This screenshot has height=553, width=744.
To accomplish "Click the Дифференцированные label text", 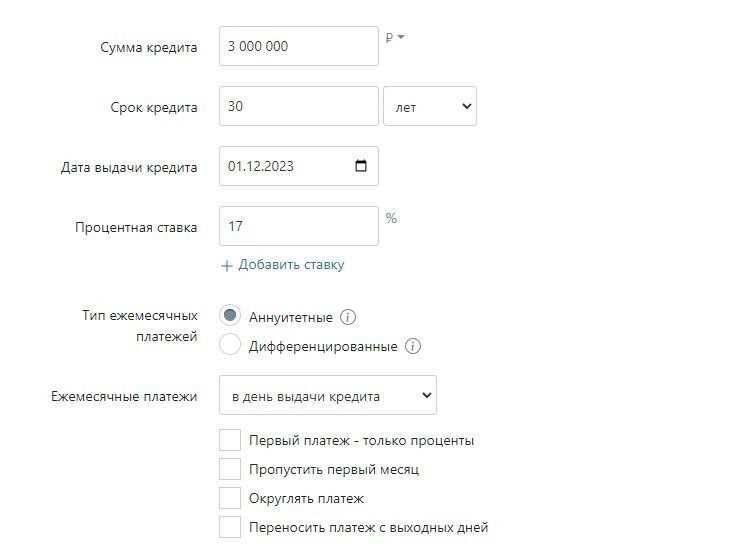I will pyautogui.click(x=323, y=347).
